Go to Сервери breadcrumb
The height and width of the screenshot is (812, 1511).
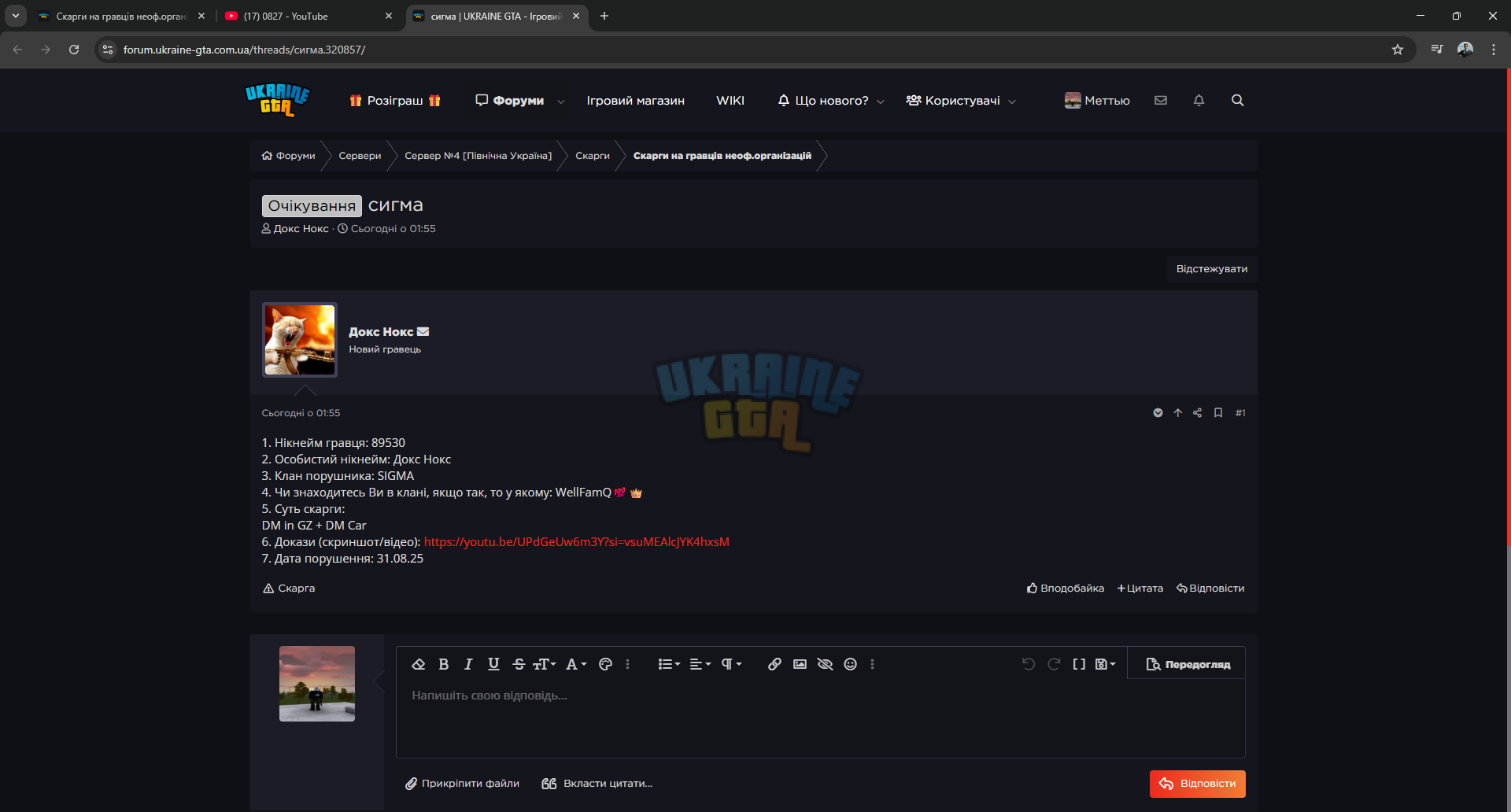(360, 156)
